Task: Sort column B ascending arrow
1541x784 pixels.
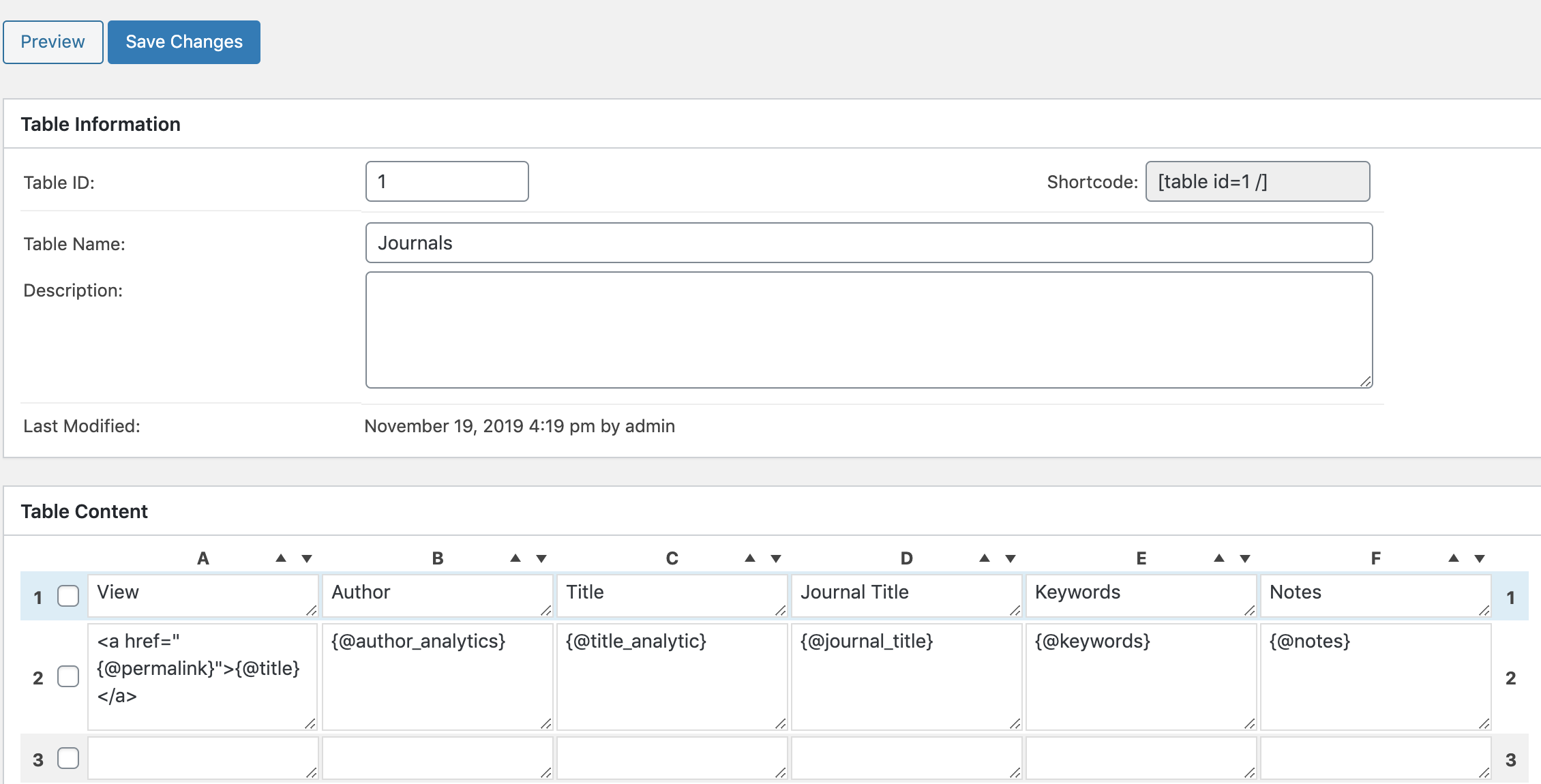Action: [515, 558]
